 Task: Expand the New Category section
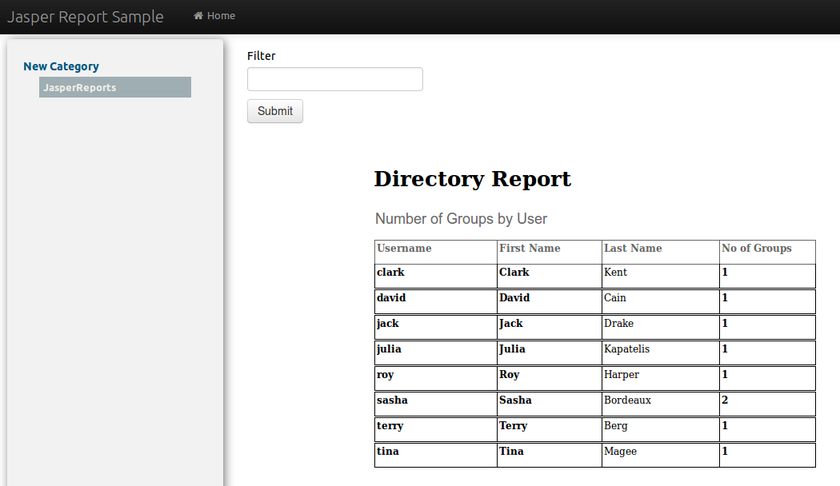(x=61, y=67)
